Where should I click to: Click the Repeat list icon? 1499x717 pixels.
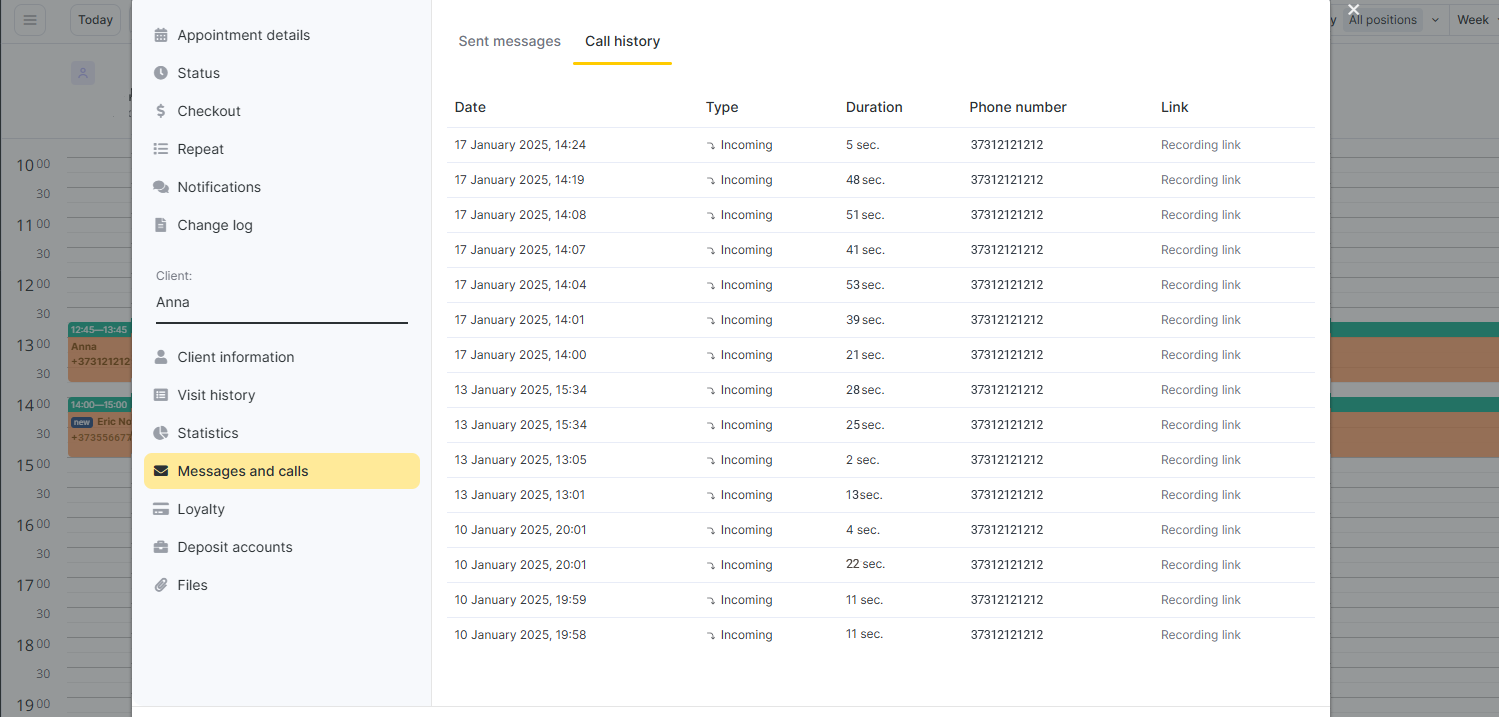point(161,149)
